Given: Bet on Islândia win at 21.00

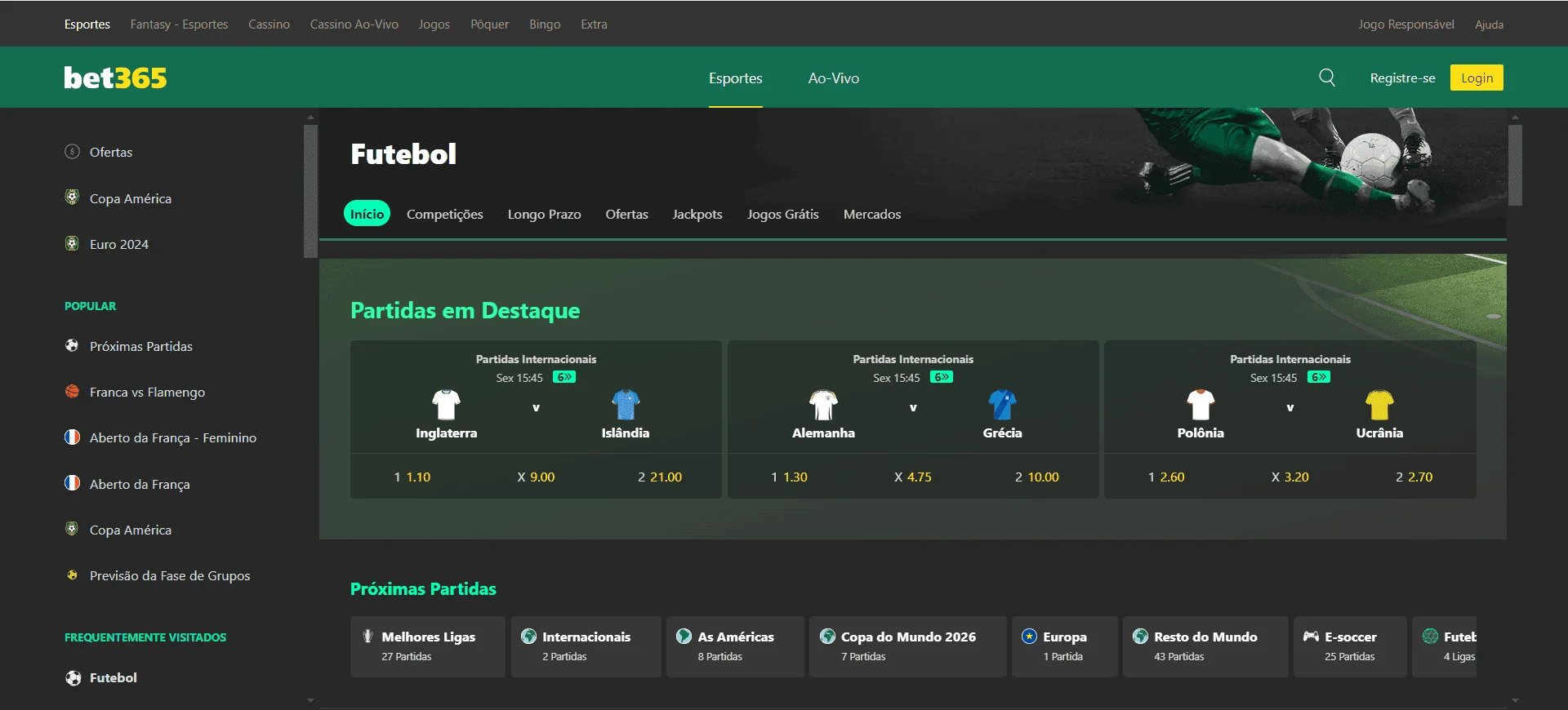Looking at the screenshot, I should pyautogui.click(x=660, y=477).
